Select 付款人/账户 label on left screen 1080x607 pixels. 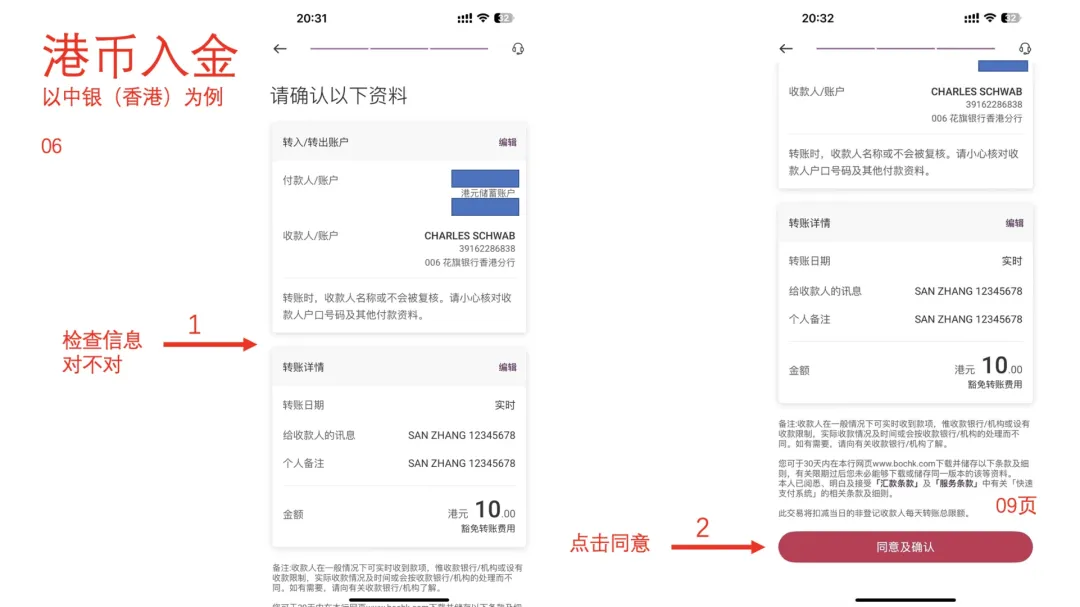tap(310, 181)
